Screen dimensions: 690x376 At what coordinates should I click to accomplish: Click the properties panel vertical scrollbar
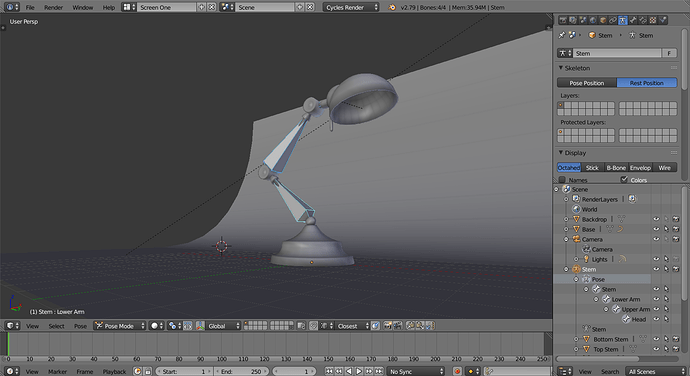coord(684,59)
